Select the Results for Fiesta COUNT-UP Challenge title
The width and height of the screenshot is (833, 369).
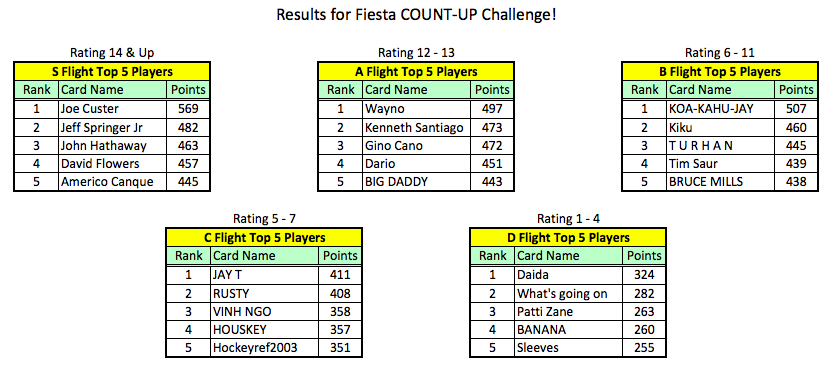tap(416, 14)
